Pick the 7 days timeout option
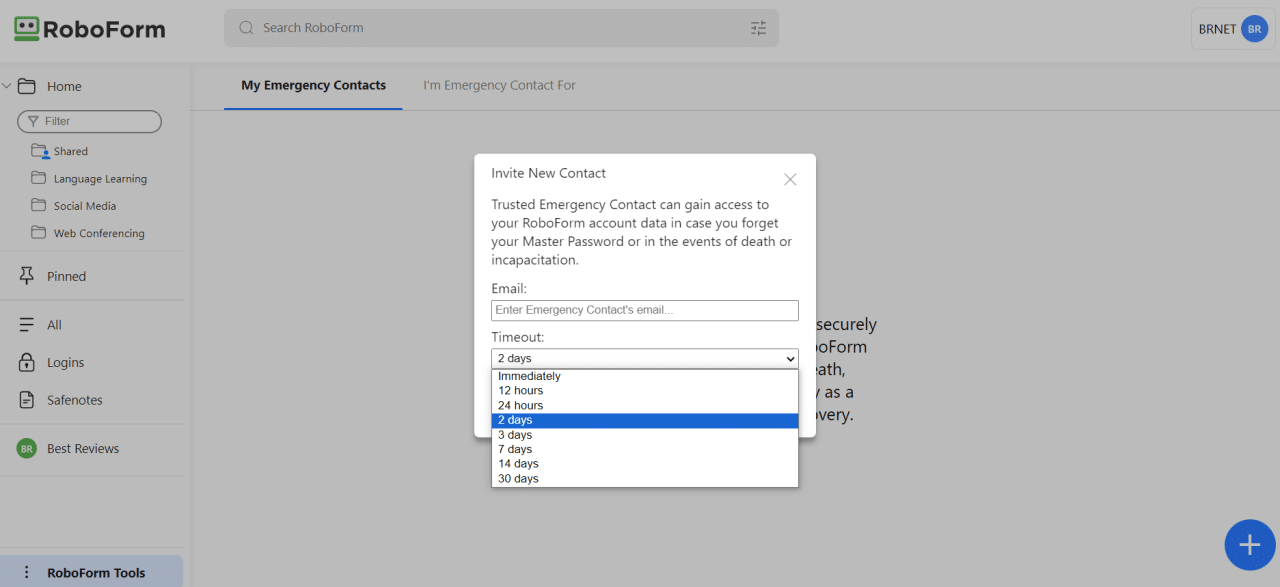This screenshot has height=587, width=1280. tap(515, 450)
